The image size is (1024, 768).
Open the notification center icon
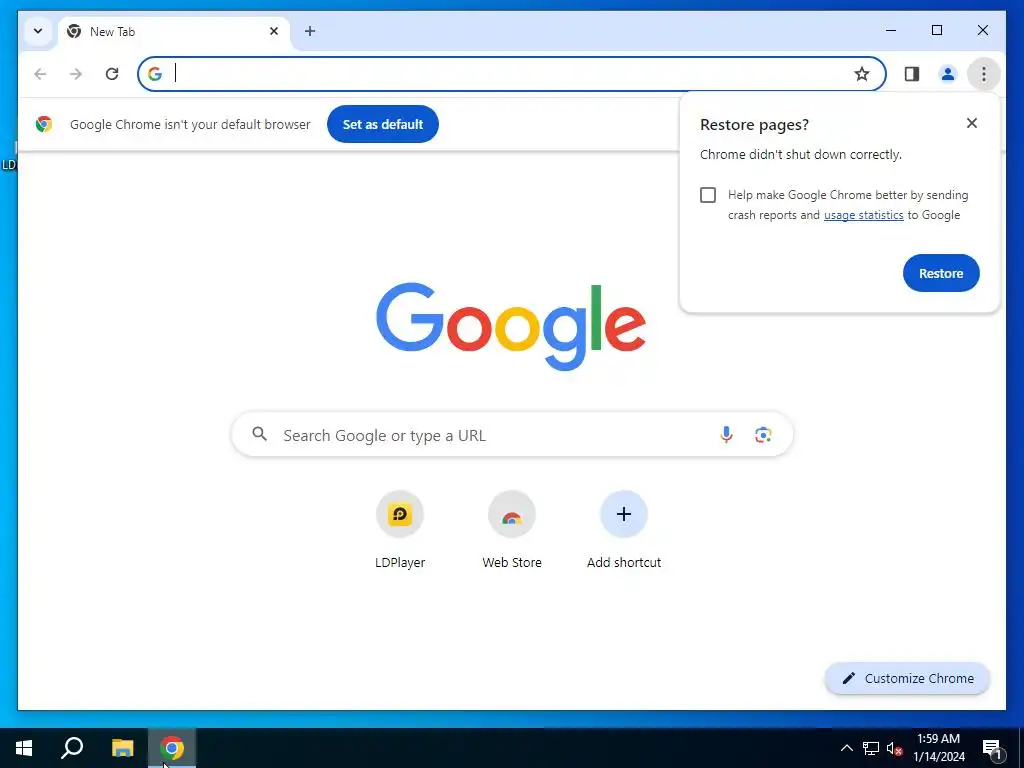point(993,749)
